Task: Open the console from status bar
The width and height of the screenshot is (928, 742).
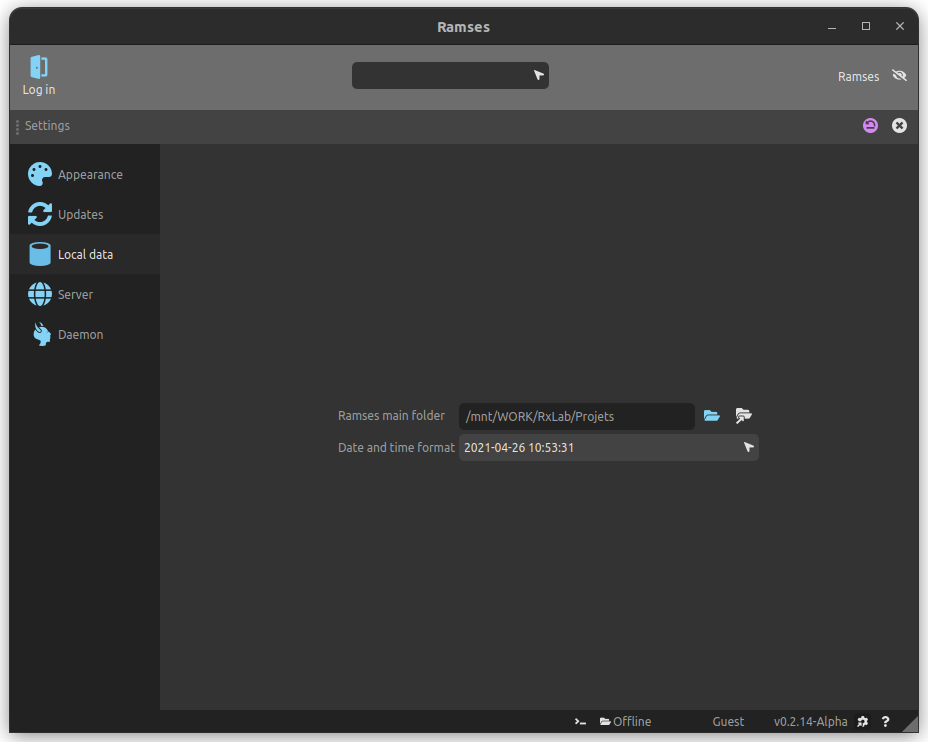Action: point(580,722)
